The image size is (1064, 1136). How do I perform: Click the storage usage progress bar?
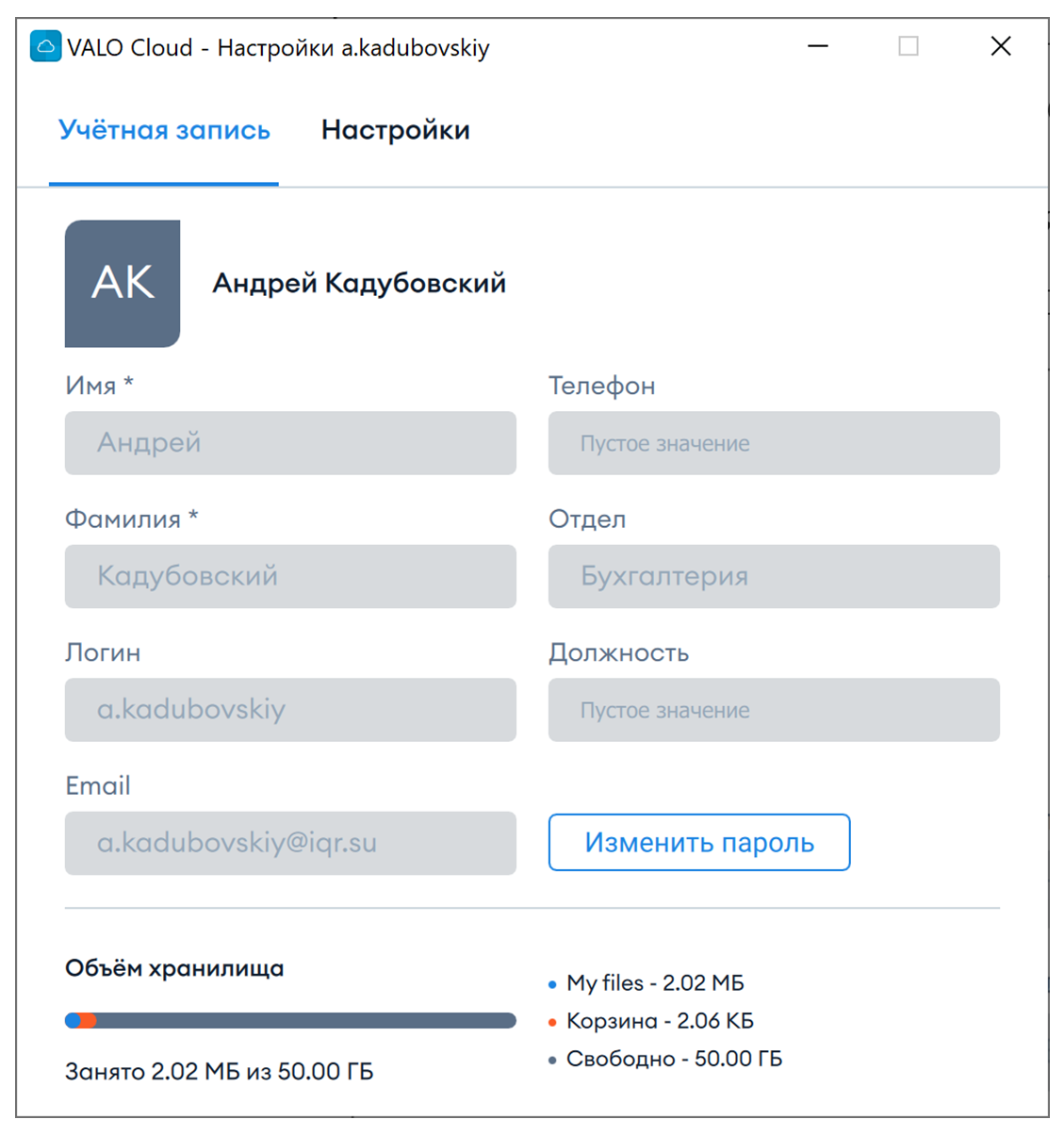(290, 1020)
